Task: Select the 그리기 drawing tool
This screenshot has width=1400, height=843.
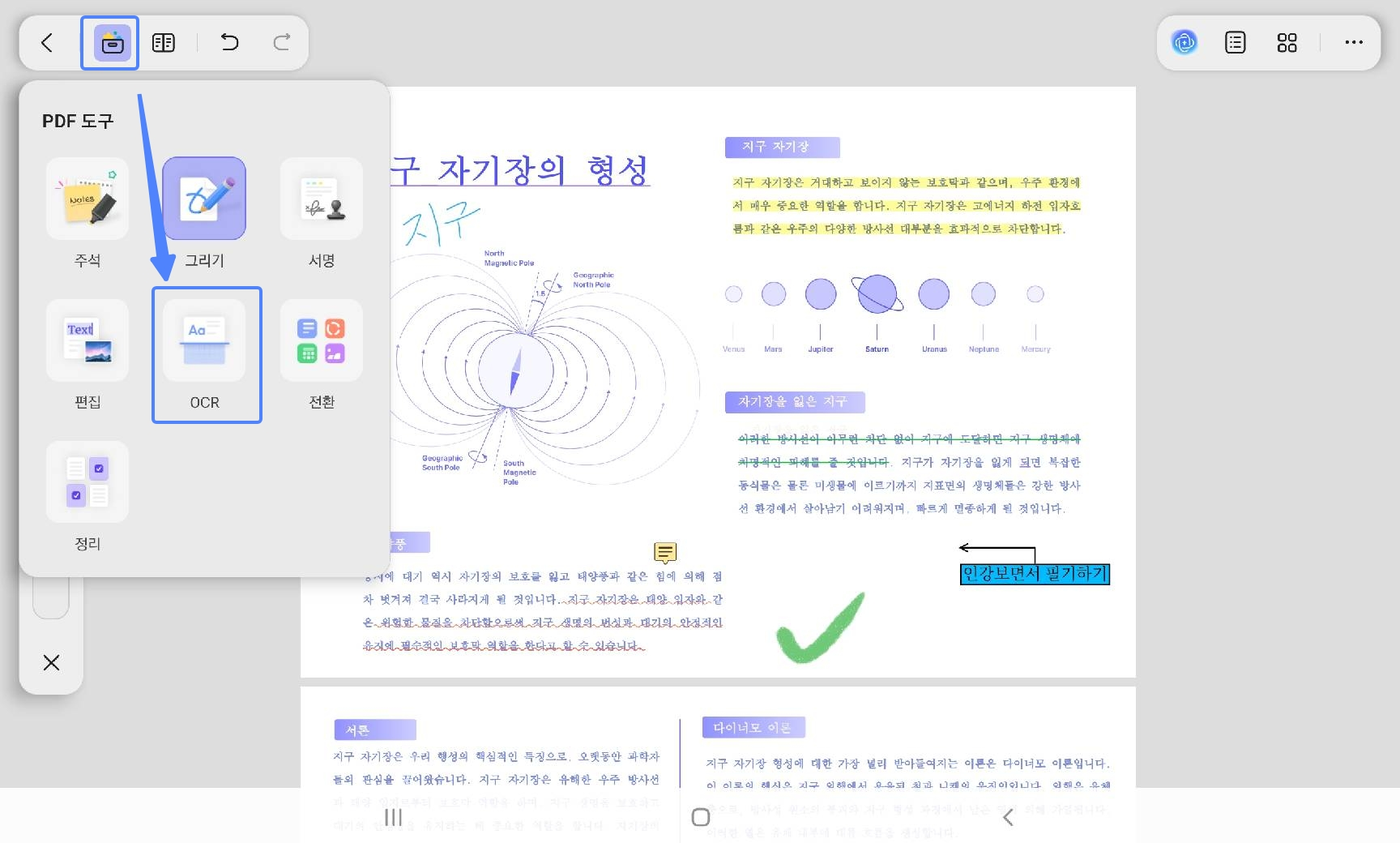Action: point(204,213)
